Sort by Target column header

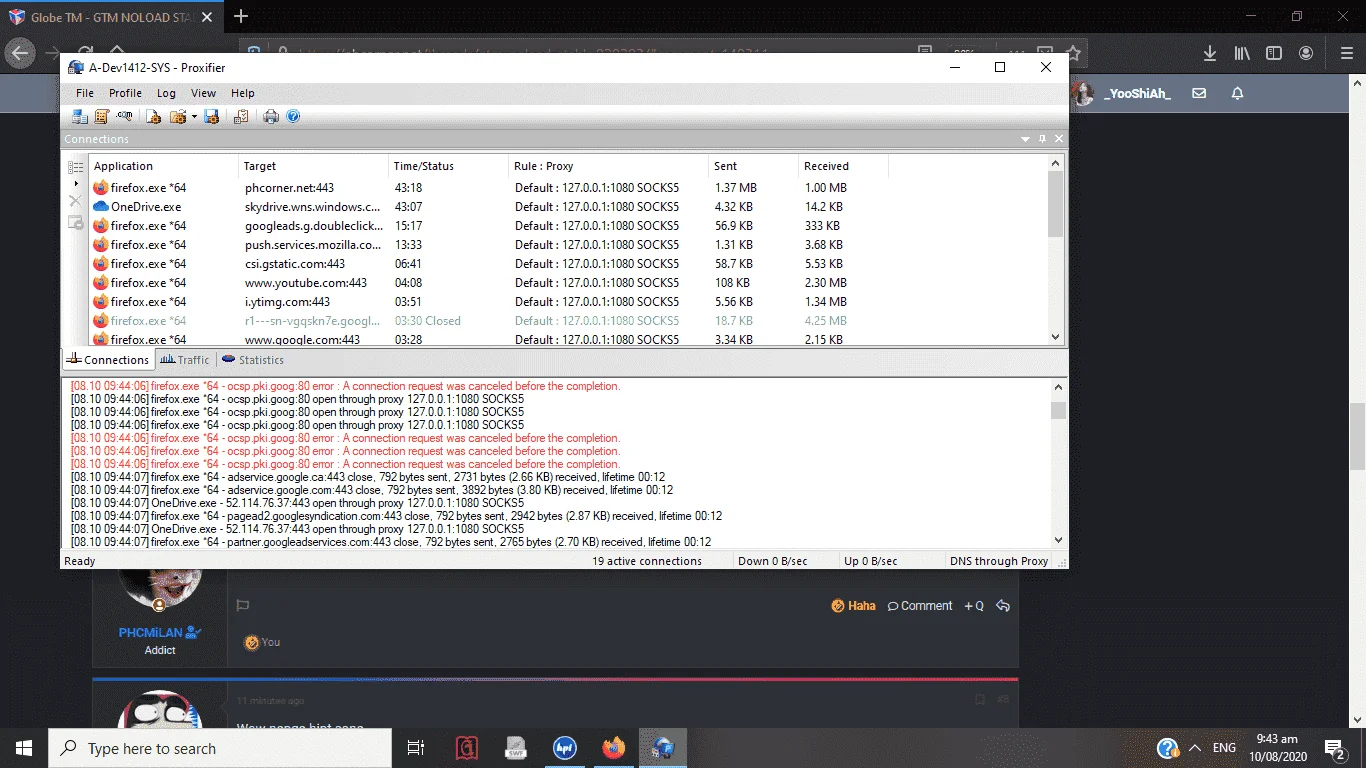[x=314, y=166]
